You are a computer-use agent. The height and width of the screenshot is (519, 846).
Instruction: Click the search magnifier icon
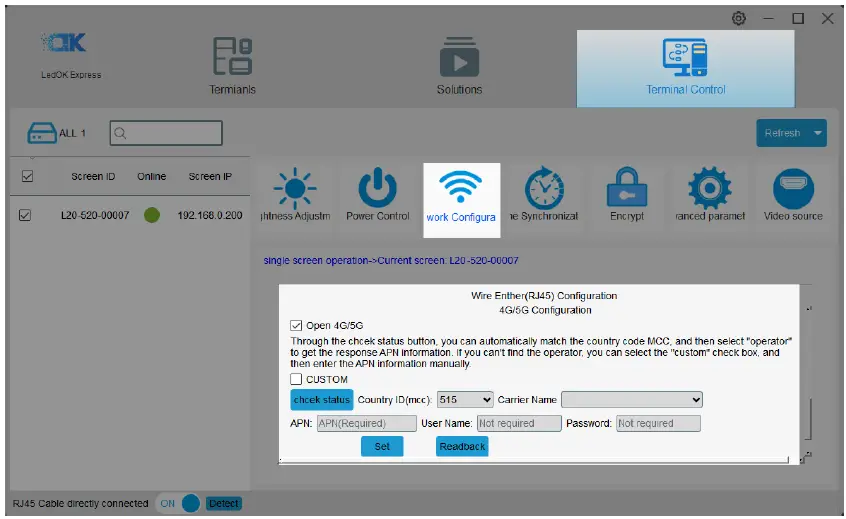pos(120,133)
